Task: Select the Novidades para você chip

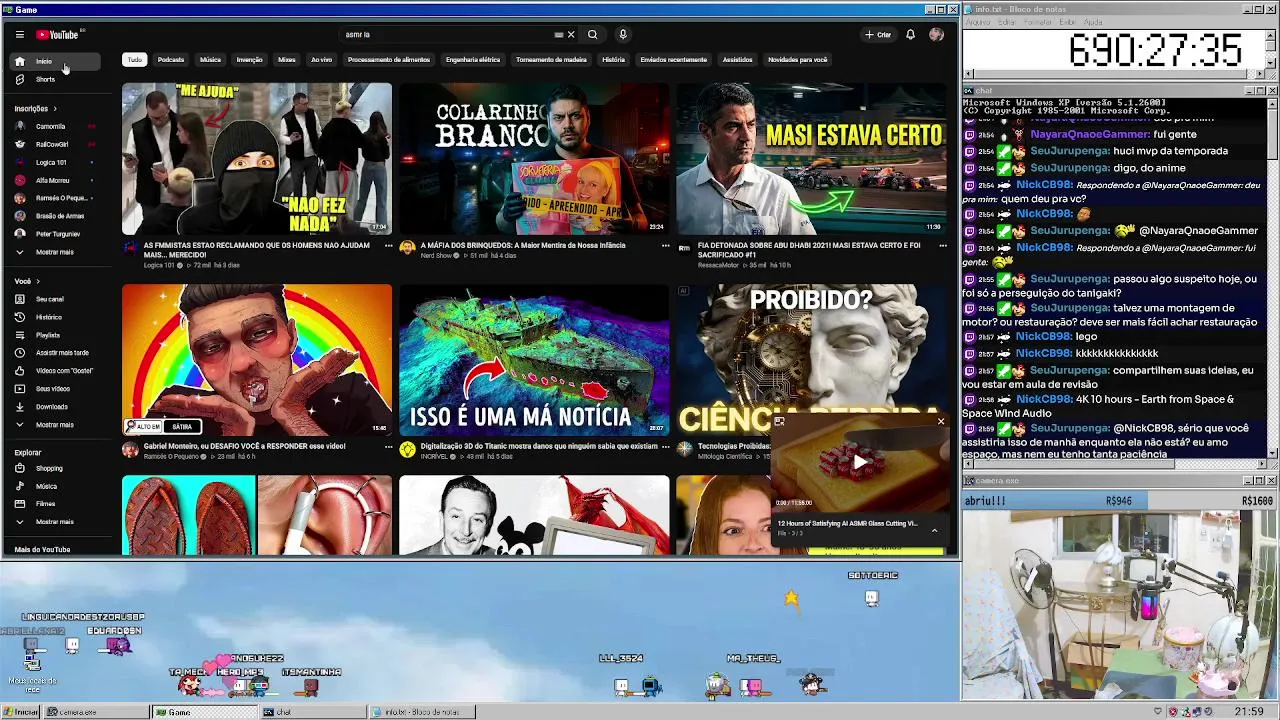Action: (x=797, y=60)
